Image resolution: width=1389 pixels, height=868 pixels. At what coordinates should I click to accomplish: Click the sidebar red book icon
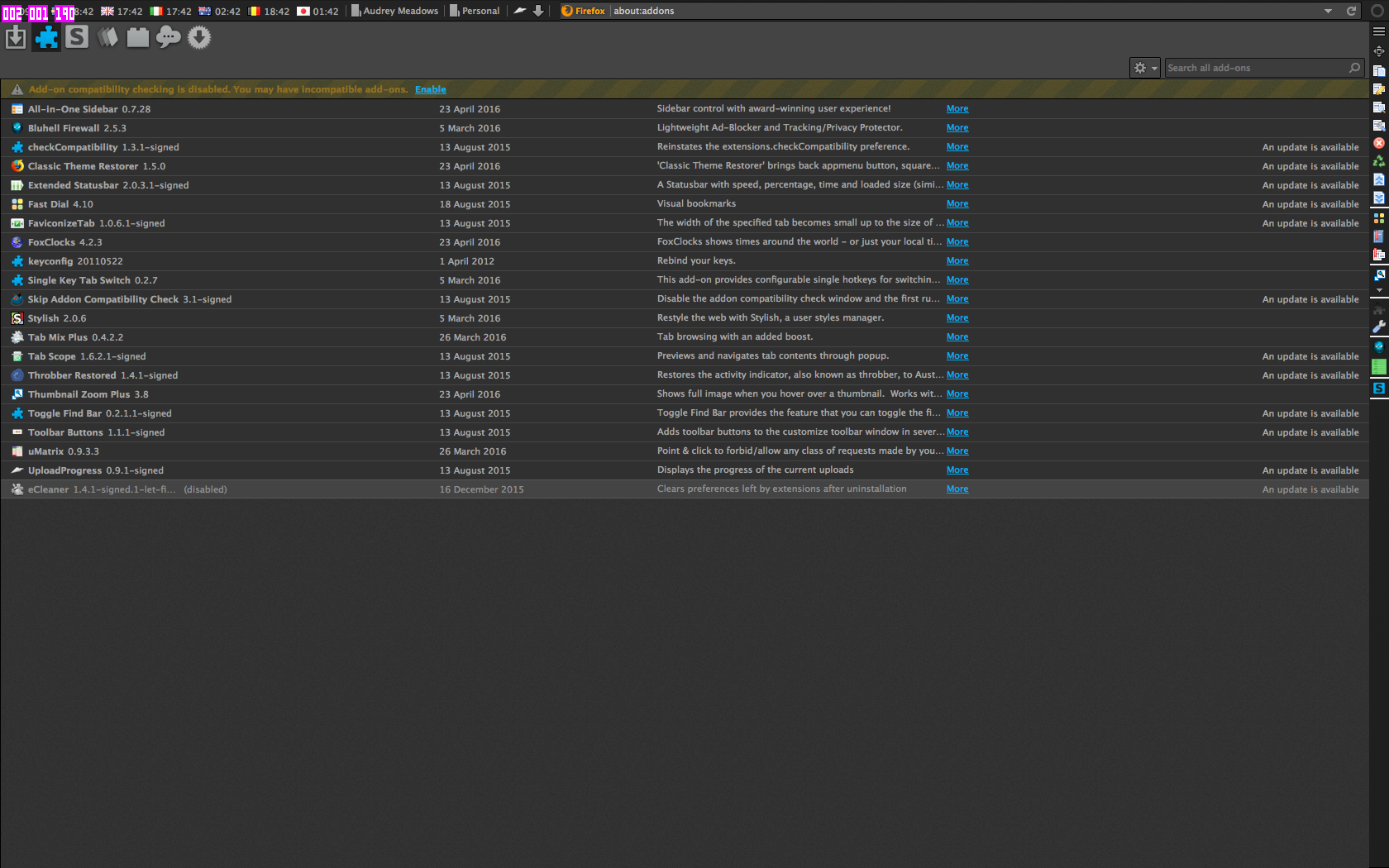pos(1379,236)
